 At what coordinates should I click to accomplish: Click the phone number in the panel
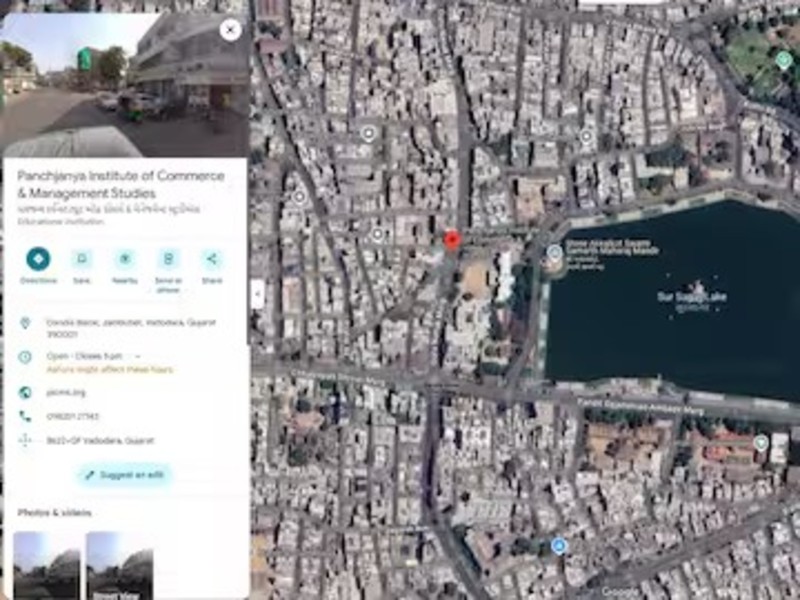point(72,416)
